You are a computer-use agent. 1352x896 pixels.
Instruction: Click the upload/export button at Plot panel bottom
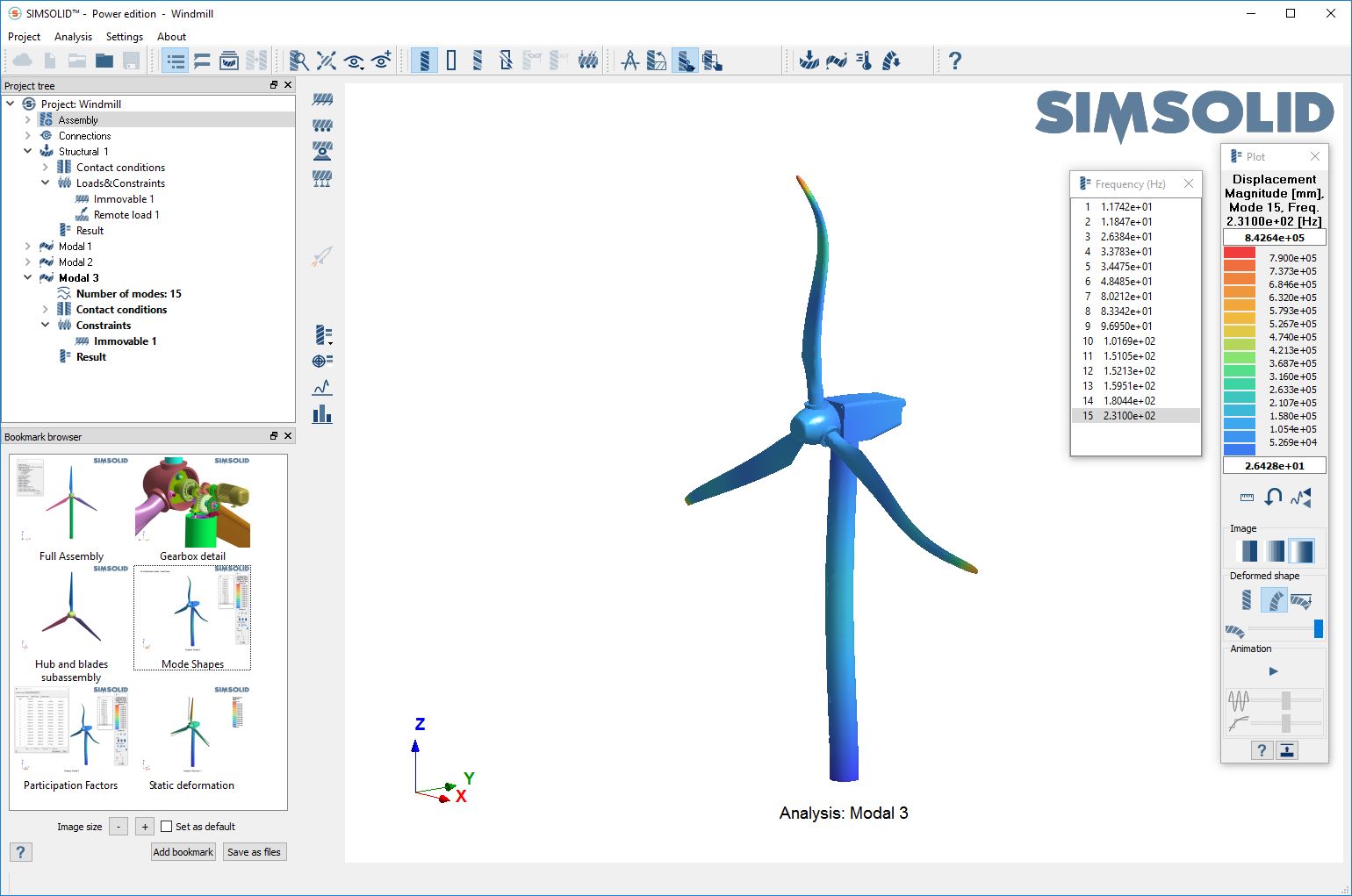tap(1287, 750)
